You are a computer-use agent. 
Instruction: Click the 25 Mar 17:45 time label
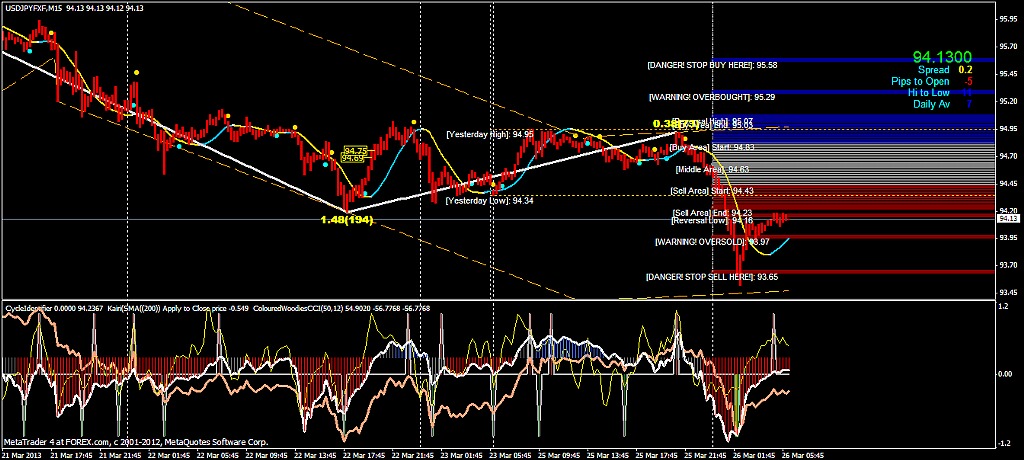click(658, 455)
